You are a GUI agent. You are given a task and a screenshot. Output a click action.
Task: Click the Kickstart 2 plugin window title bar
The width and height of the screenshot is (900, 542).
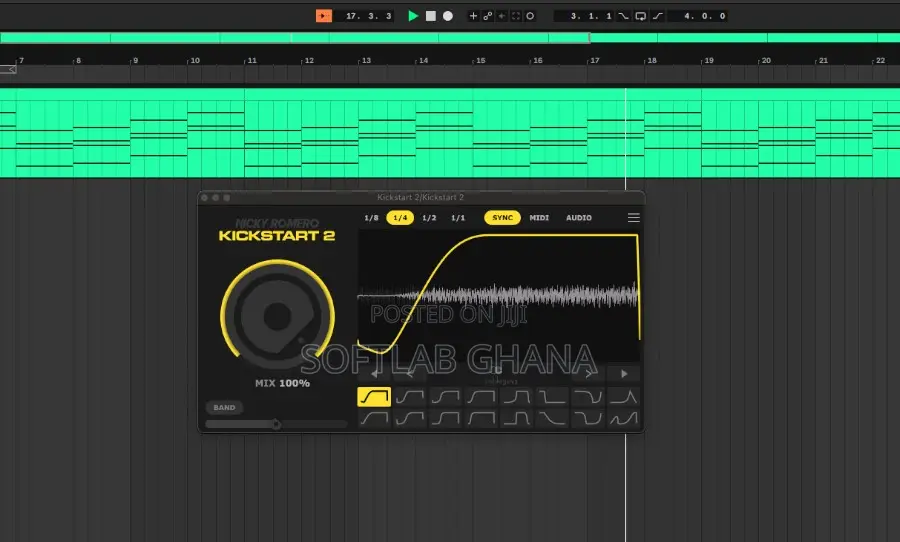tap(421, 198)
